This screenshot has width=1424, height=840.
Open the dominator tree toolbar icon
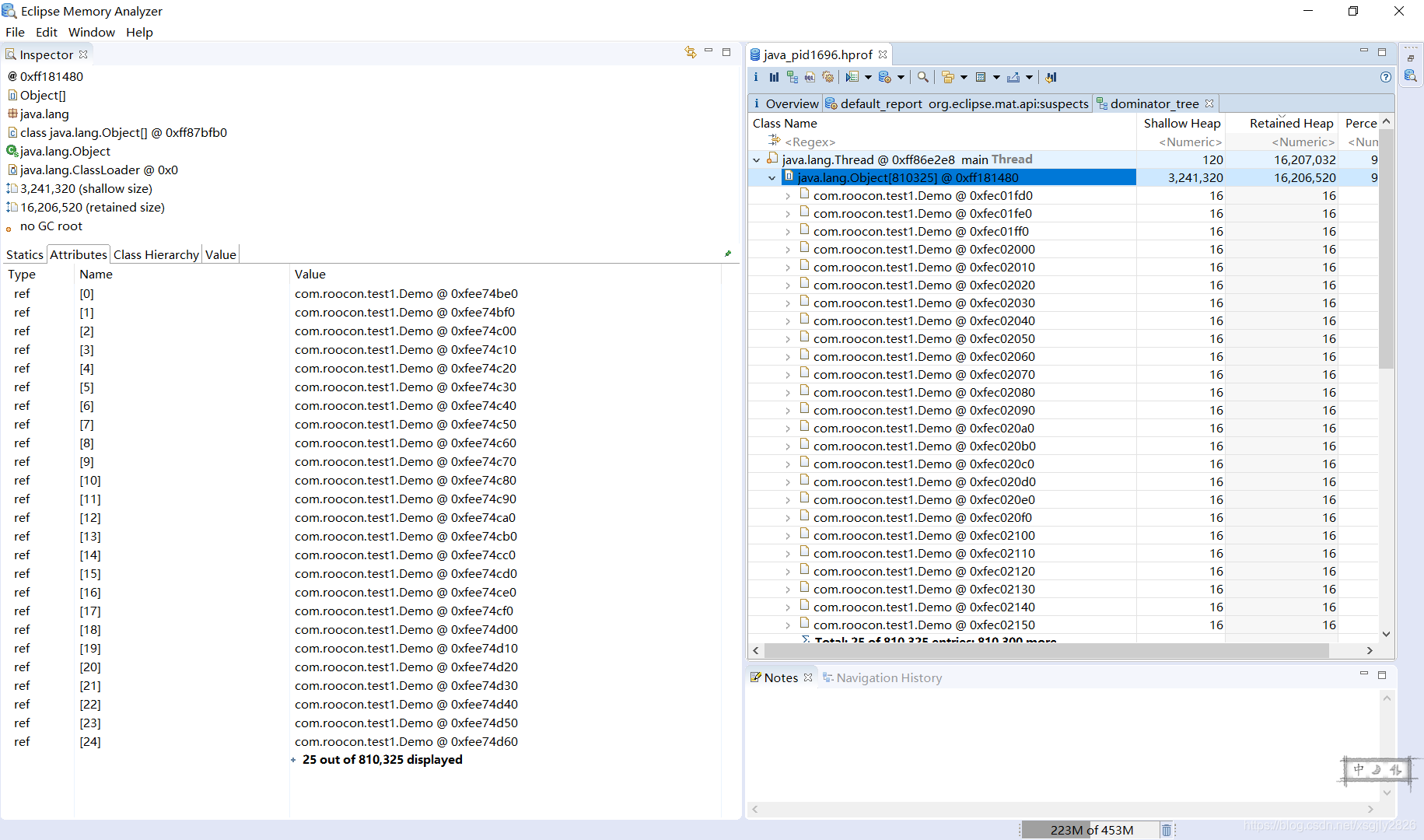(x=792, y=77)
